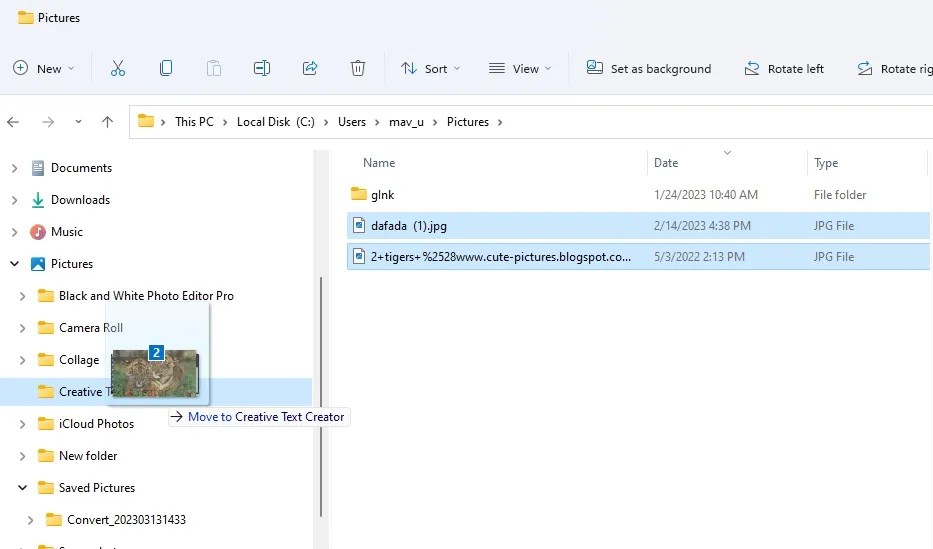Select the glnk folder row

(x=638, y=194)
